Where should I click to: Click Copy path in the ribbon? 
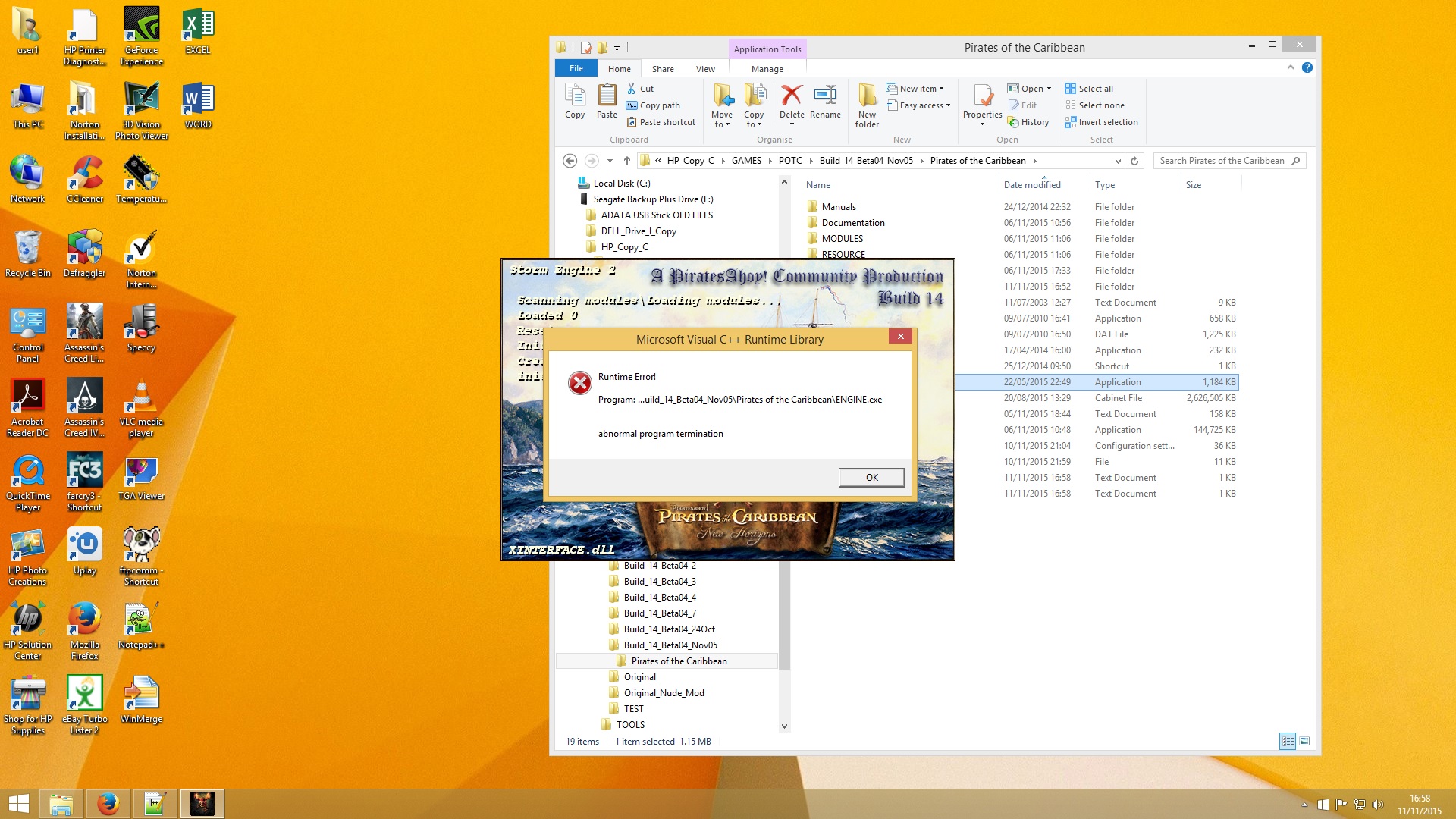(653, 105)
